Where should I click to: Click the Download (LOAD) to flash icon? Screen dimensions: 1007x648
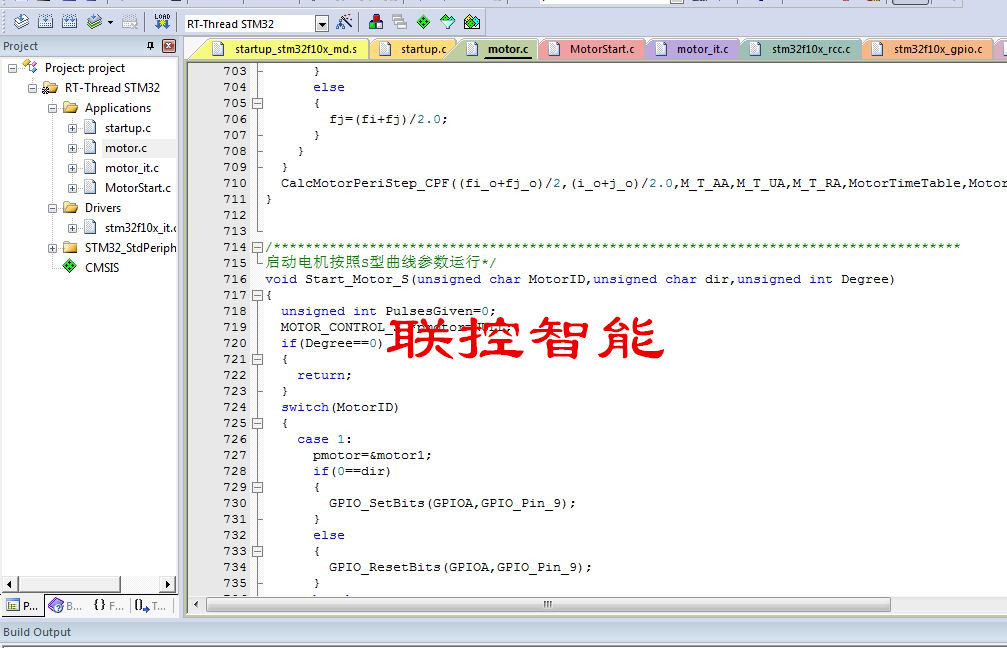(x=162, y=22)
